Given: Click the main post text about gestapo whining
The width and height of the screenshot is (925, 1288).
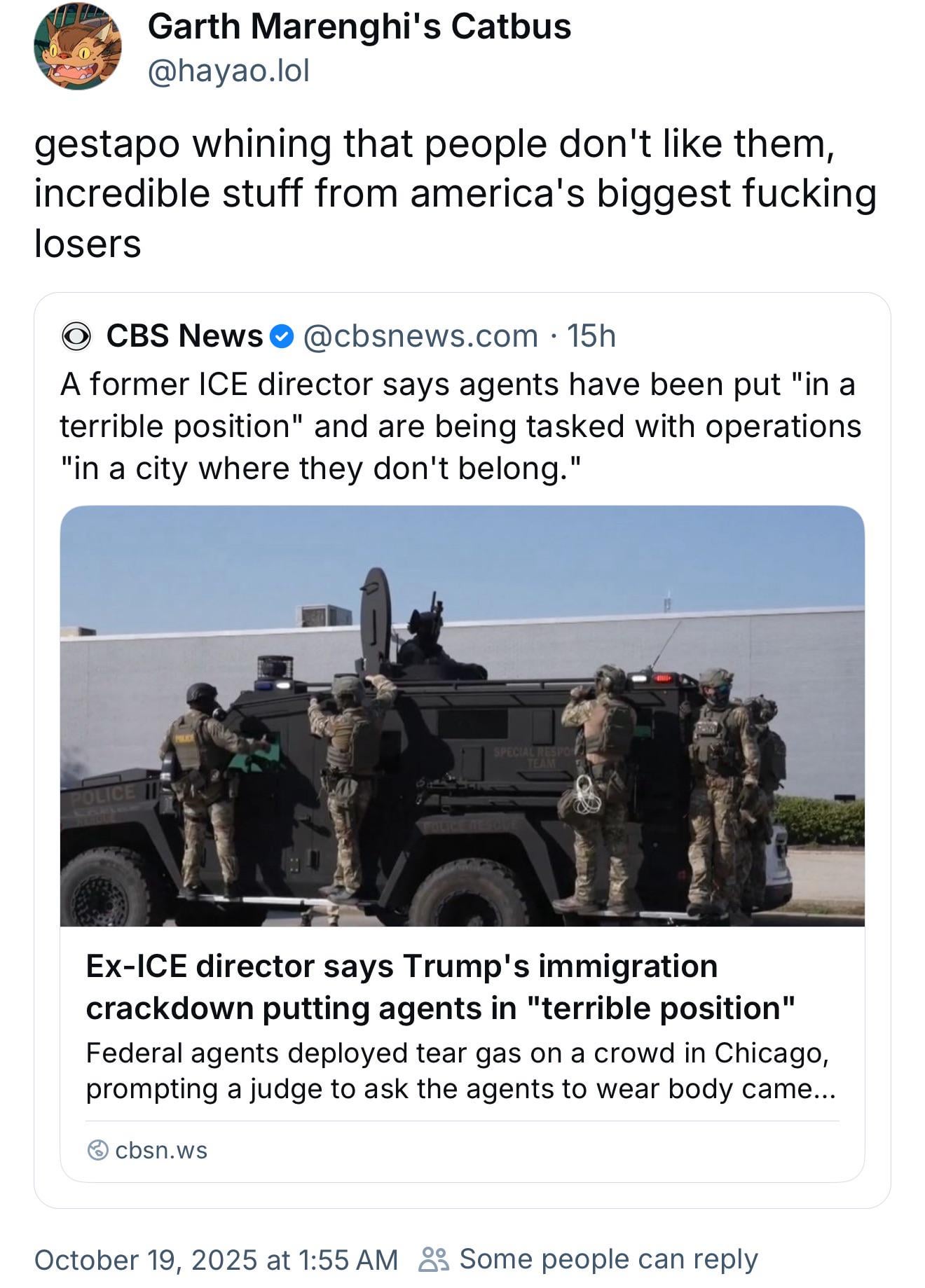Looking at the screenshot, I should pos(455,193).
